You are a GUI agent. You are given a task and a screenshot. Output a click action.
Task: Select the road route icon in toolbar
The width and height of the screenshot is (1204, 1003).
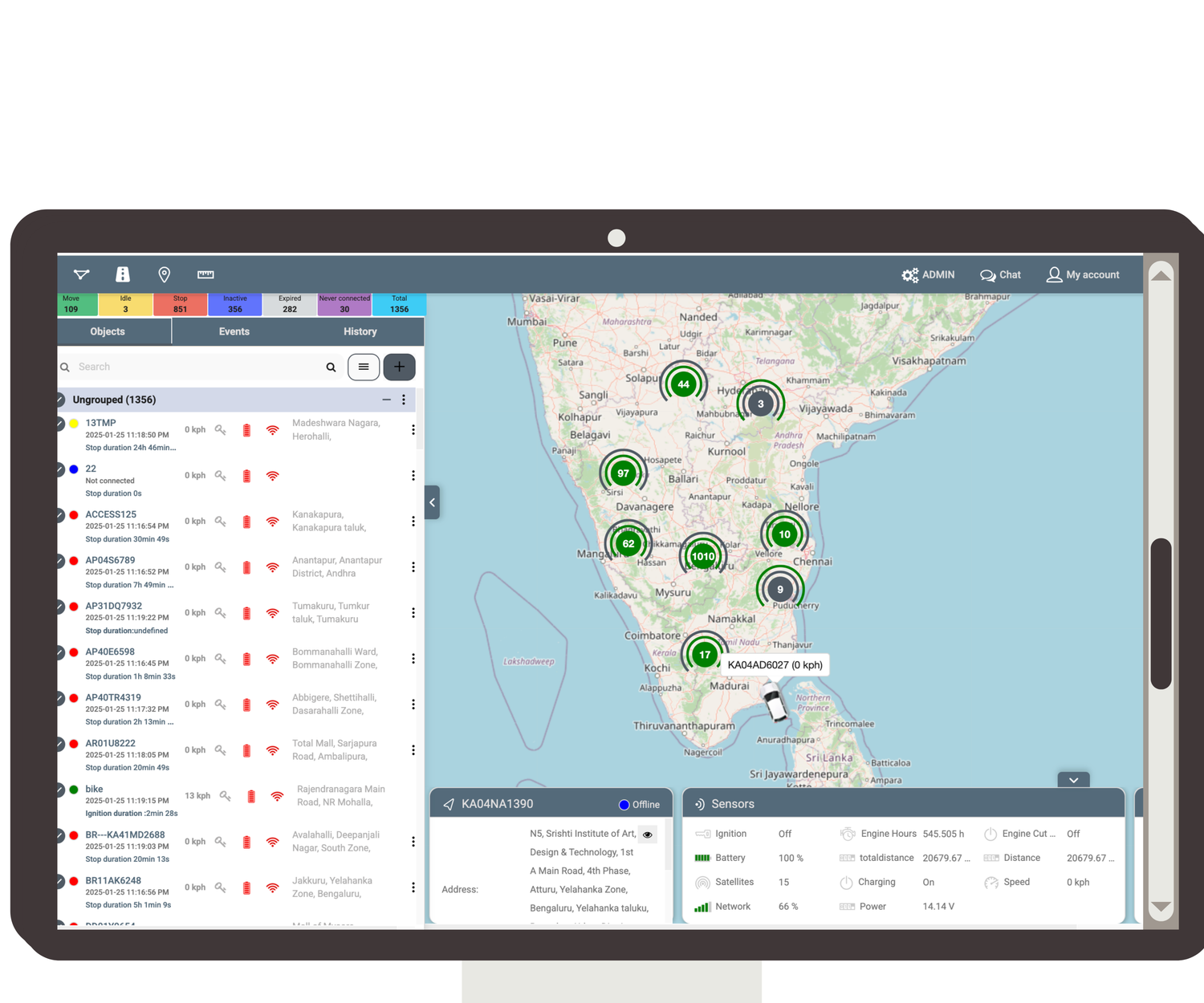tap(123, 274)
